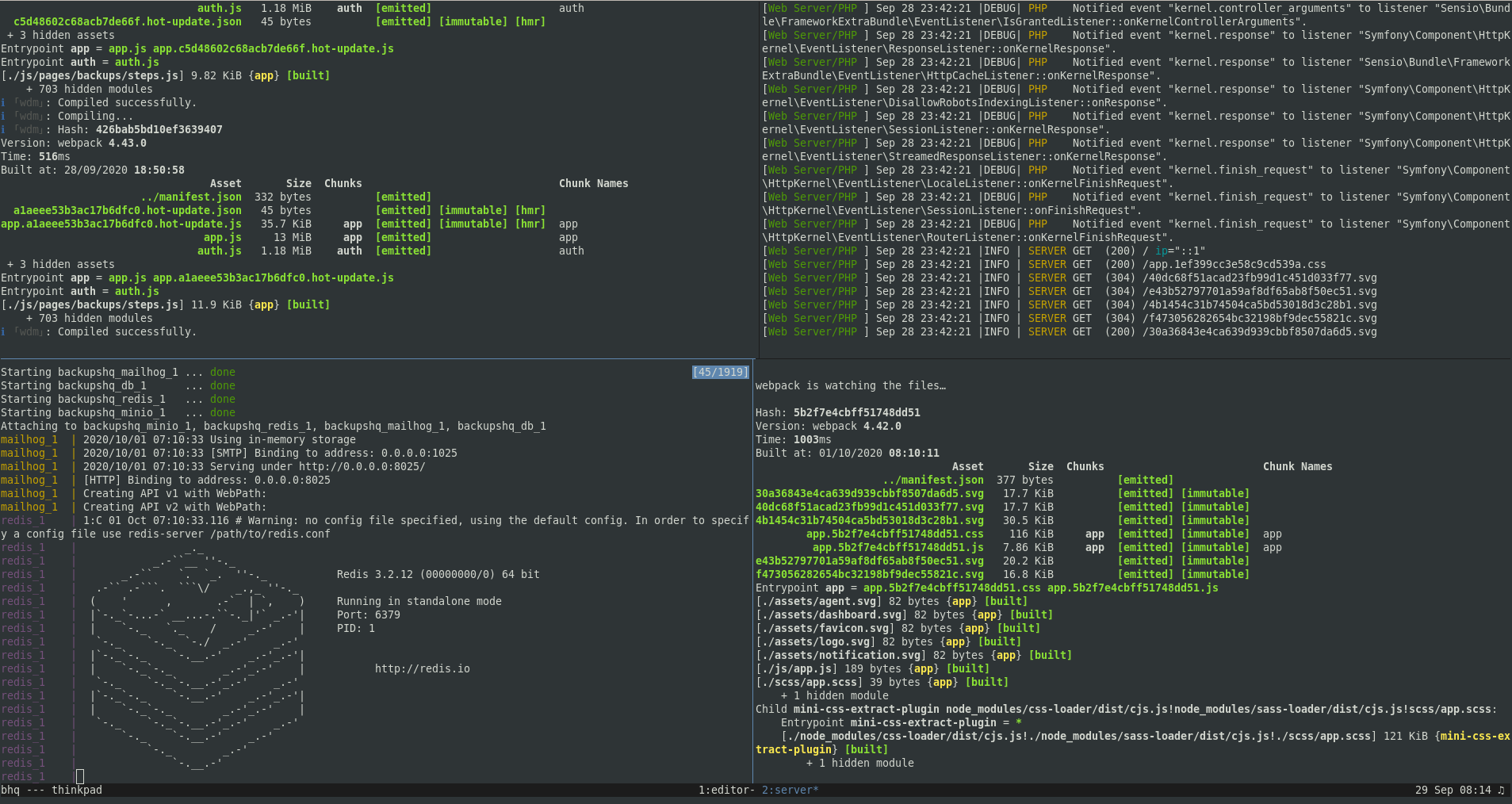Click '[./js/pages/backups/steps.js] 9.82 KiB' line
The width and height of the screenshot is (1512, 804).
pos(166,75)
